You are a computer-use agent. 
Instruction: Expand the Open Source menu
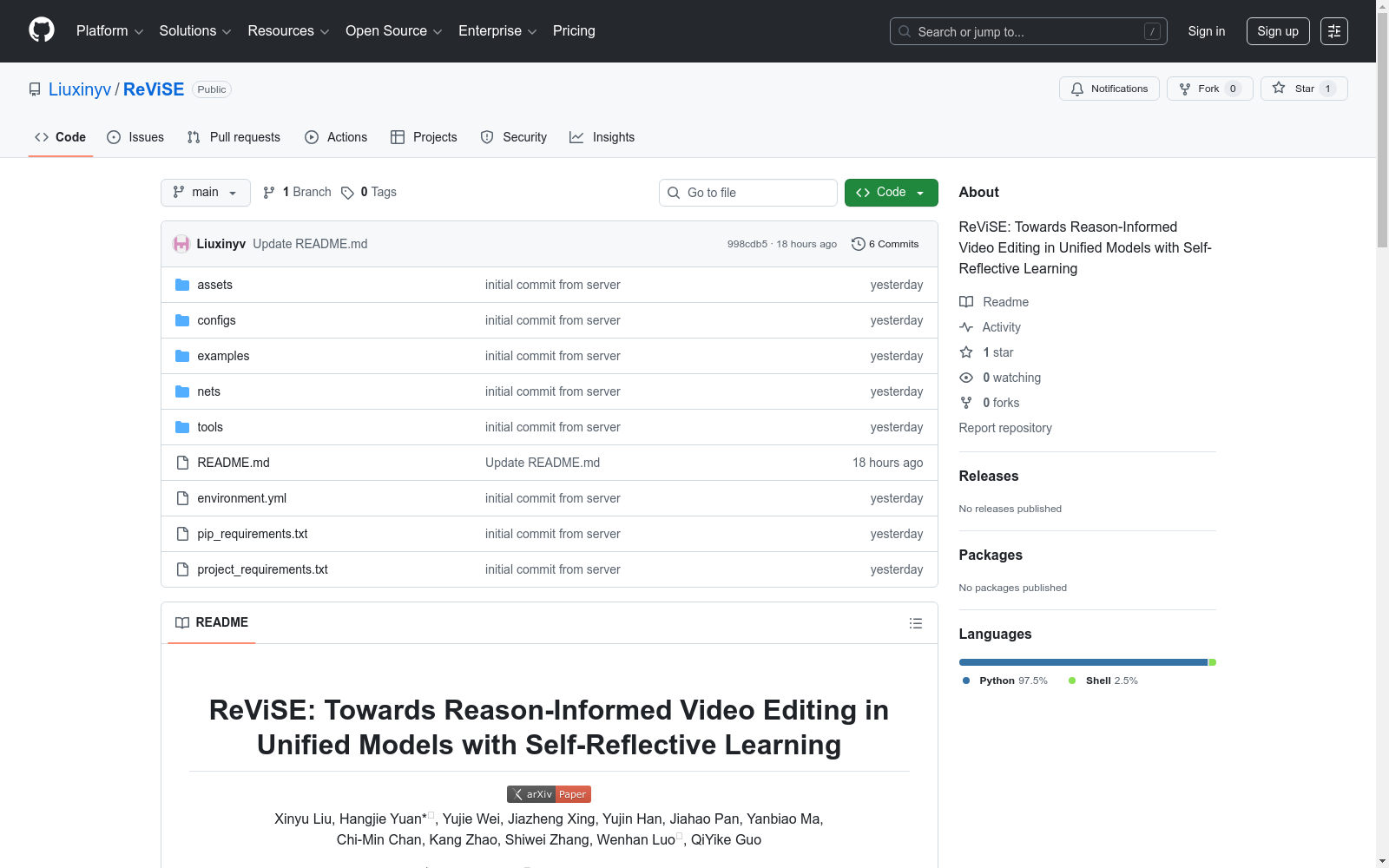[394, 31]
